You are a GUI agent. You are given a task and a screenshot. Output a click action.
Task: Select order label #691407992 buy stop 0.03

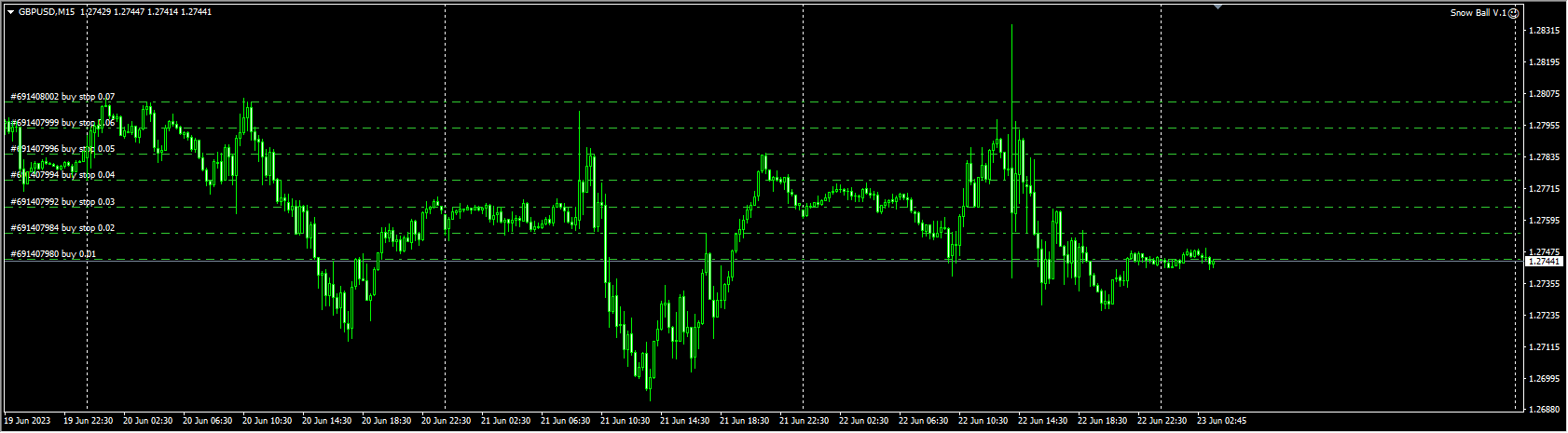point(62,202)
